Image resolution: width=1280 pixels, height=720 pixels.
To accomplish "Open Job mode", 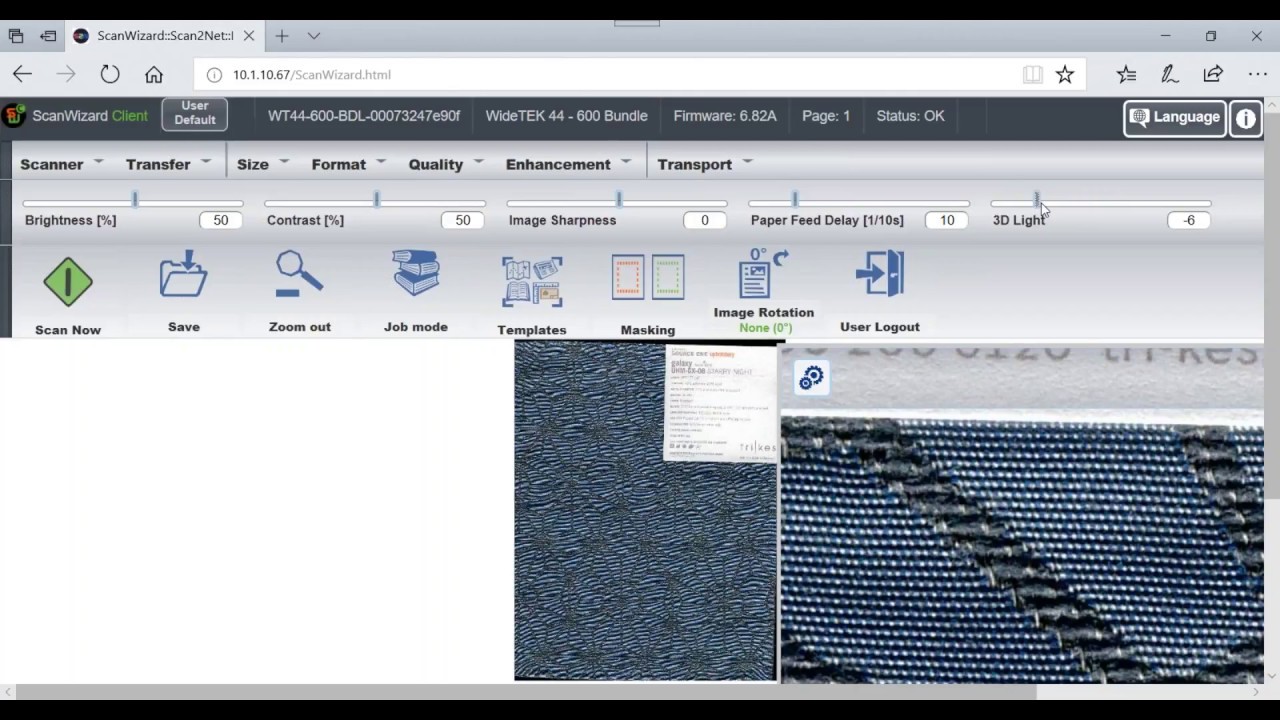I will coord(415,281).
